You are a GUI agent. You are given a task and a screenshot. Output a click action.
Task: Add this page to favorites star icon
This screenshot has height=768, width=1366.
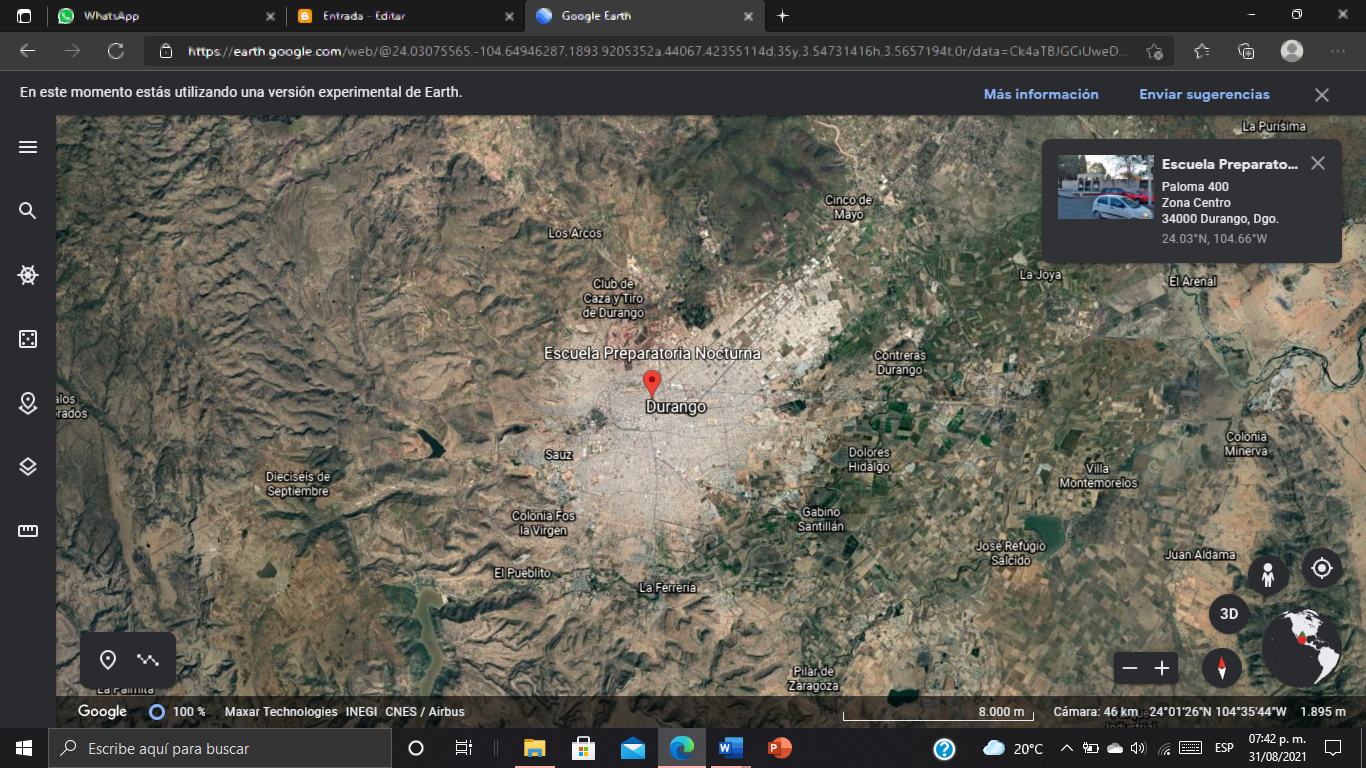[1154, 51]
